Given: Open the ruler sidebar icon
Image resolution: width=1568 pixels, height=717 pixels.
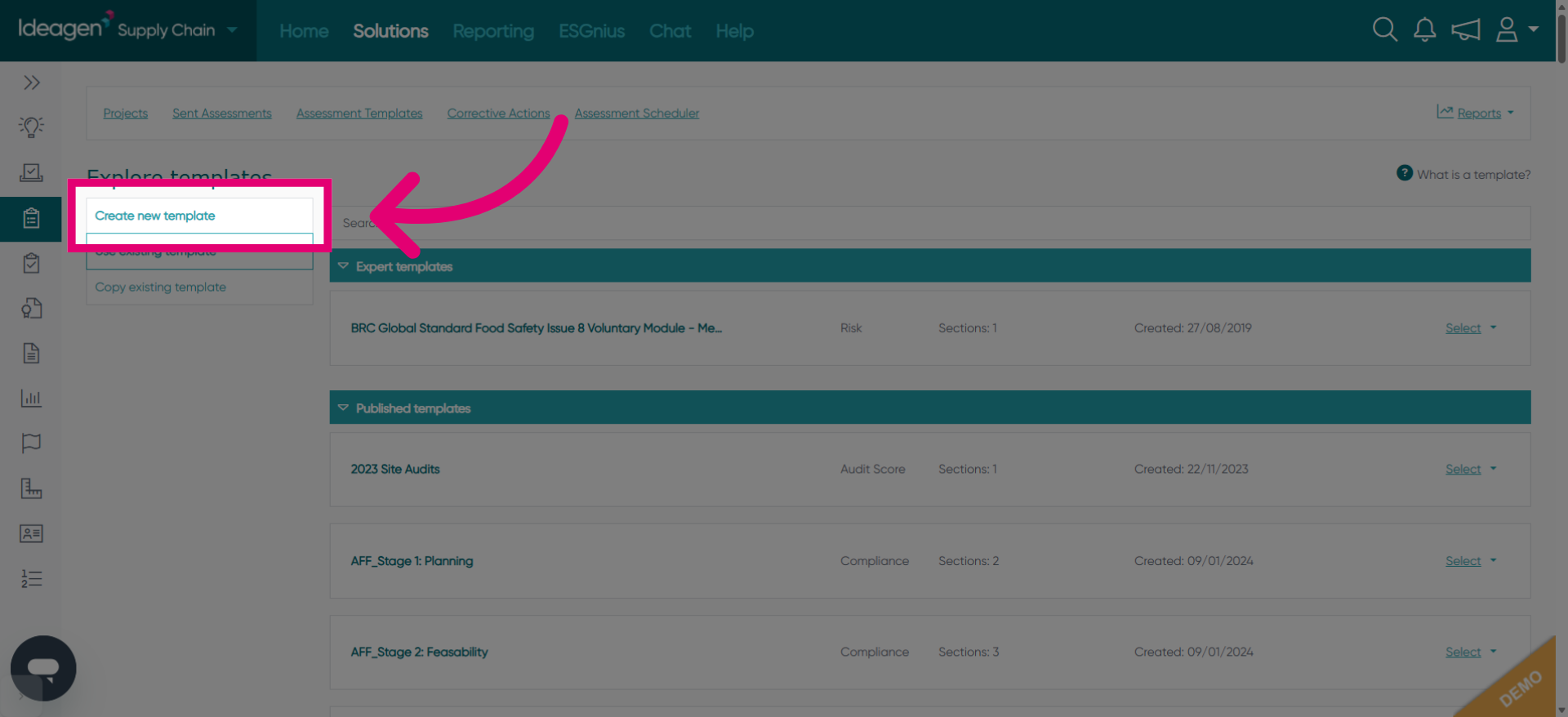Looking at the screenshot, I should tap(31, 488).
